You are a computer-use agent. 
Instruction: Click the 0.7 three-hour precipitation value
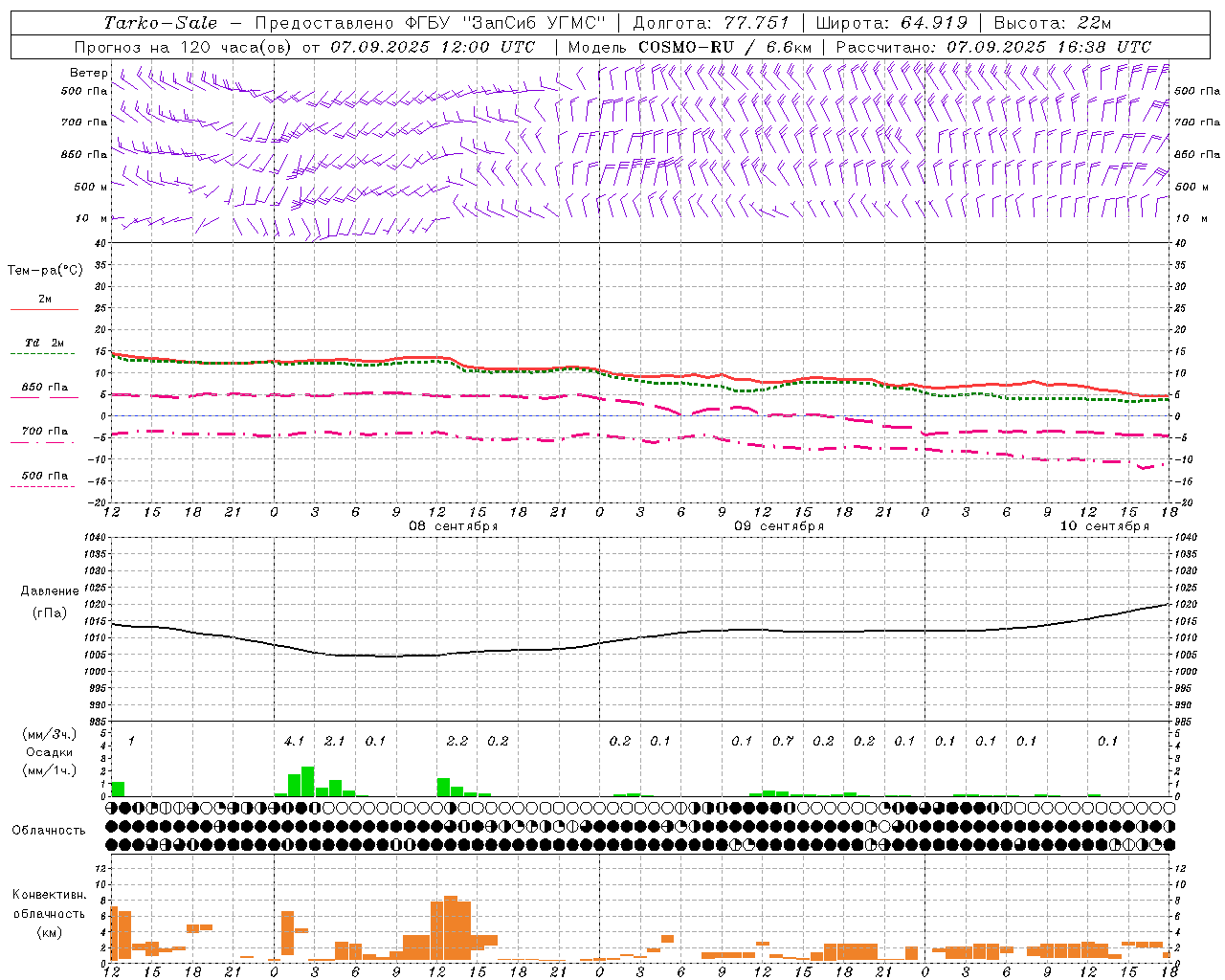tap(783, 742)
